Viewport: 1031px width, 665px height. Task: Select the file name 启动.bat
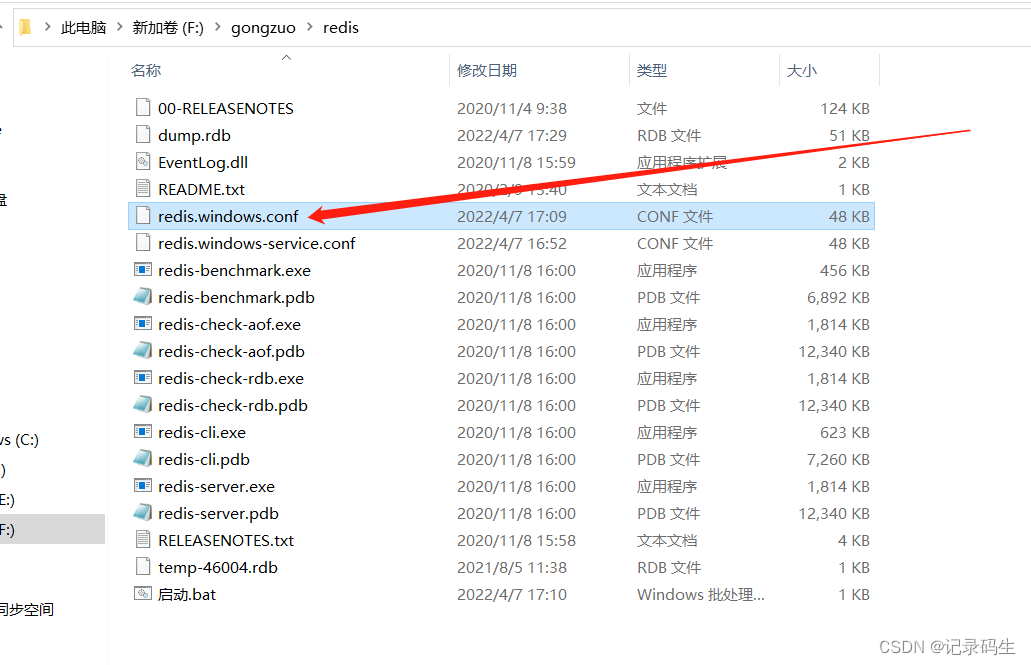coord(187,594)
